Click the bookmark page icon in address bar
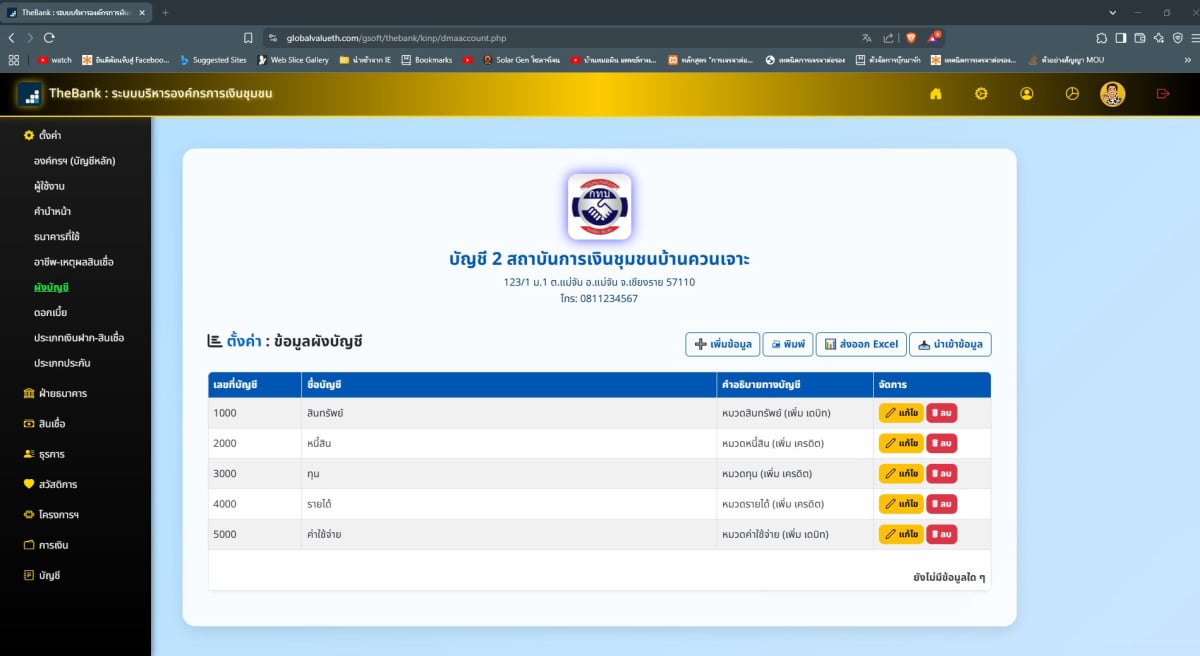The height and width of the screenshot is (656, 1200). click(248, 37)
